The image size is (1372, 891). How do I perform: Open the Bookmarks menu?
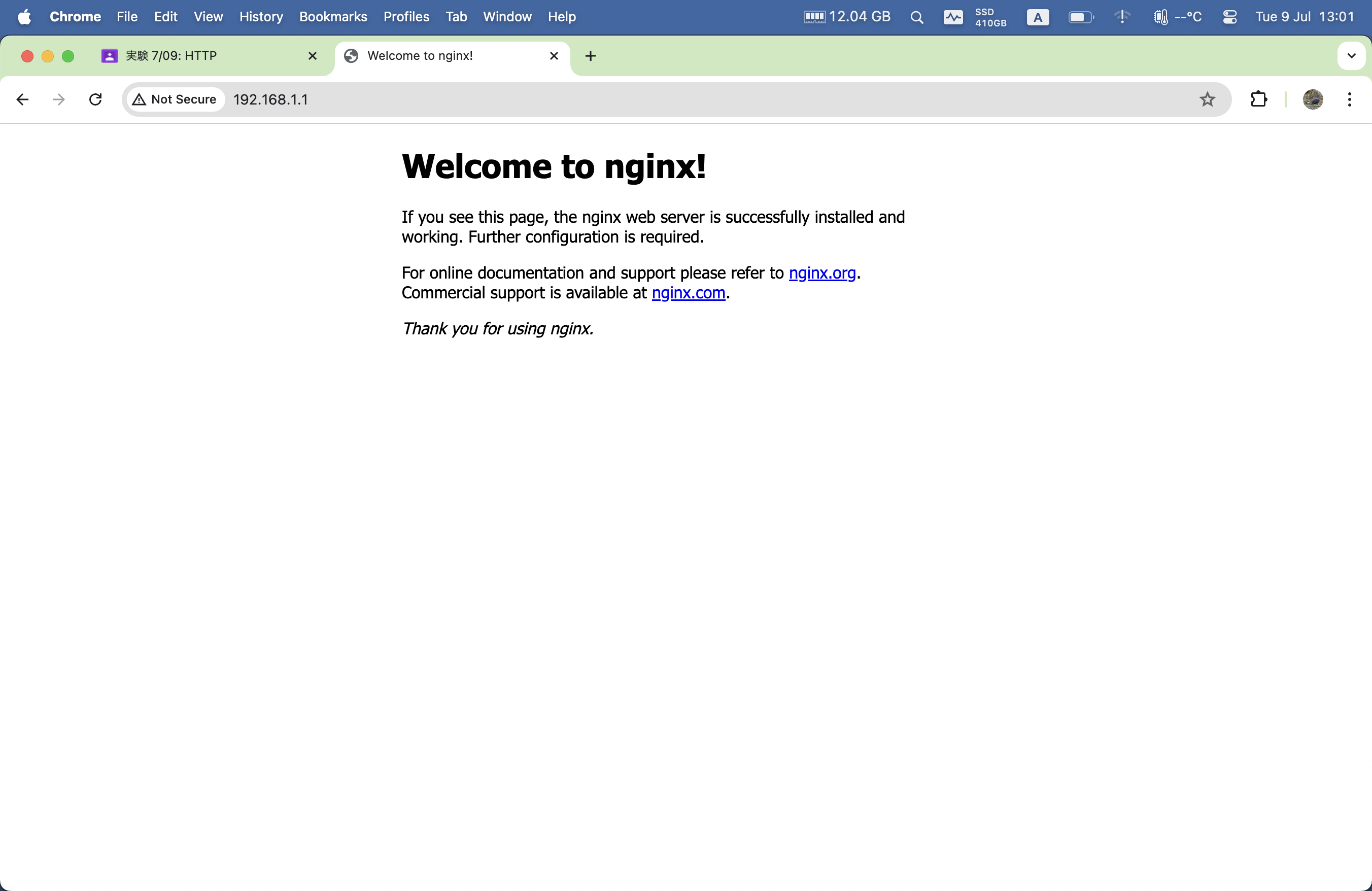tap(333, 17)
